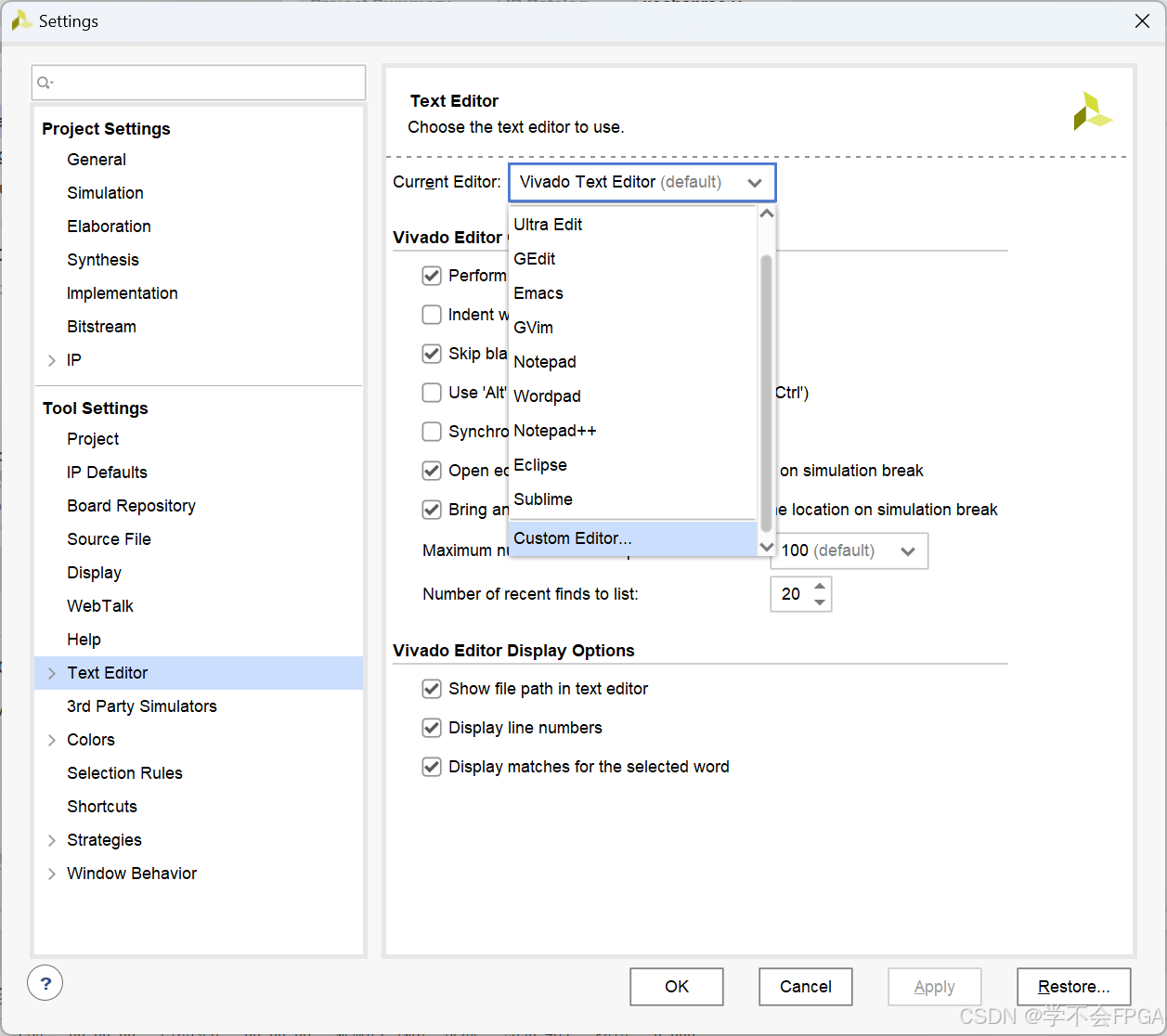Select Sublime from editor list
Screen dimensions: 1167x1036
[x=633, y=499]
